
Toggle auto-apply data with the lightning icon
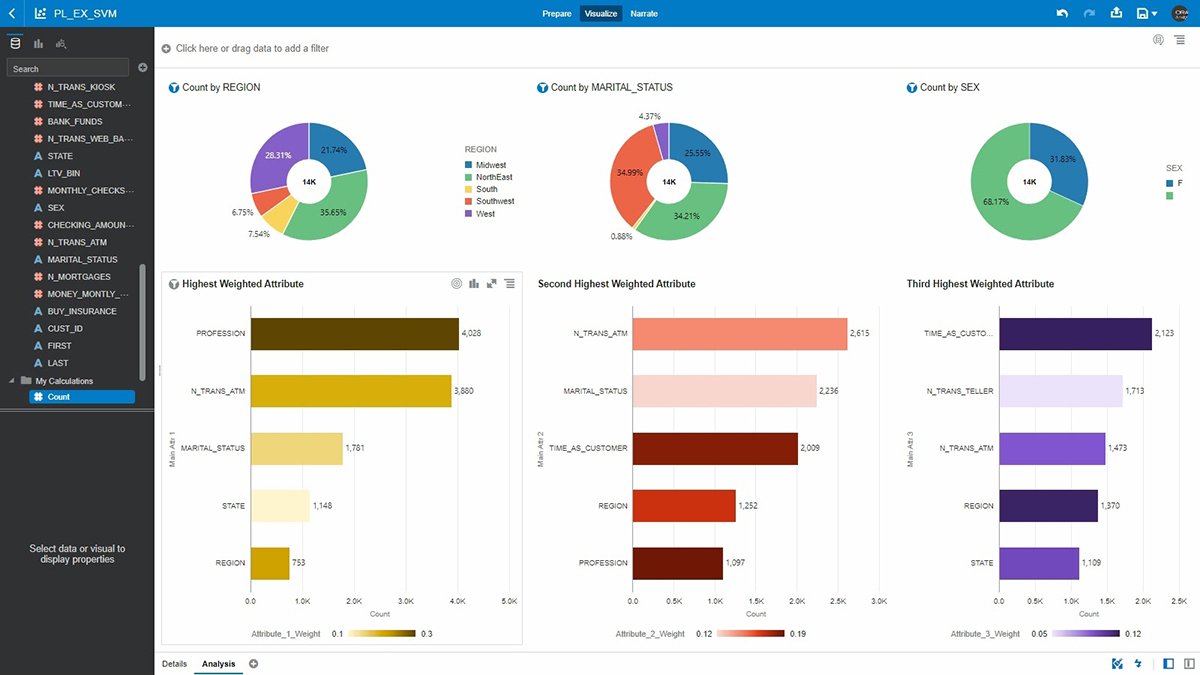tap(1138, 663)
